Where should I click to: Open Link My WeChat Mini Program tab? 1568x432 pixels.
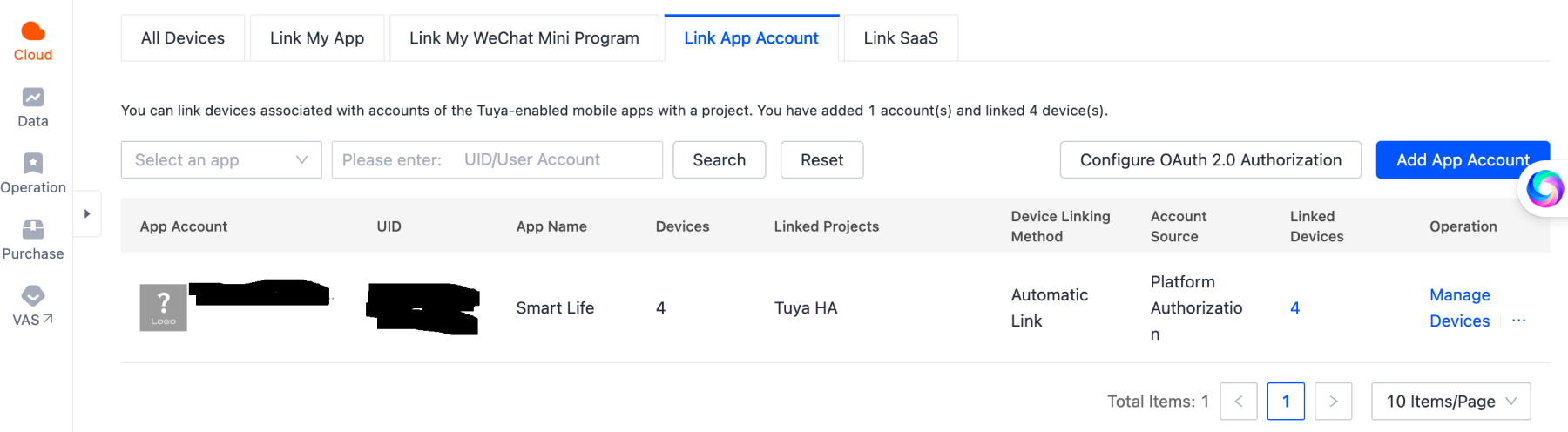click(x=524, y=38)
